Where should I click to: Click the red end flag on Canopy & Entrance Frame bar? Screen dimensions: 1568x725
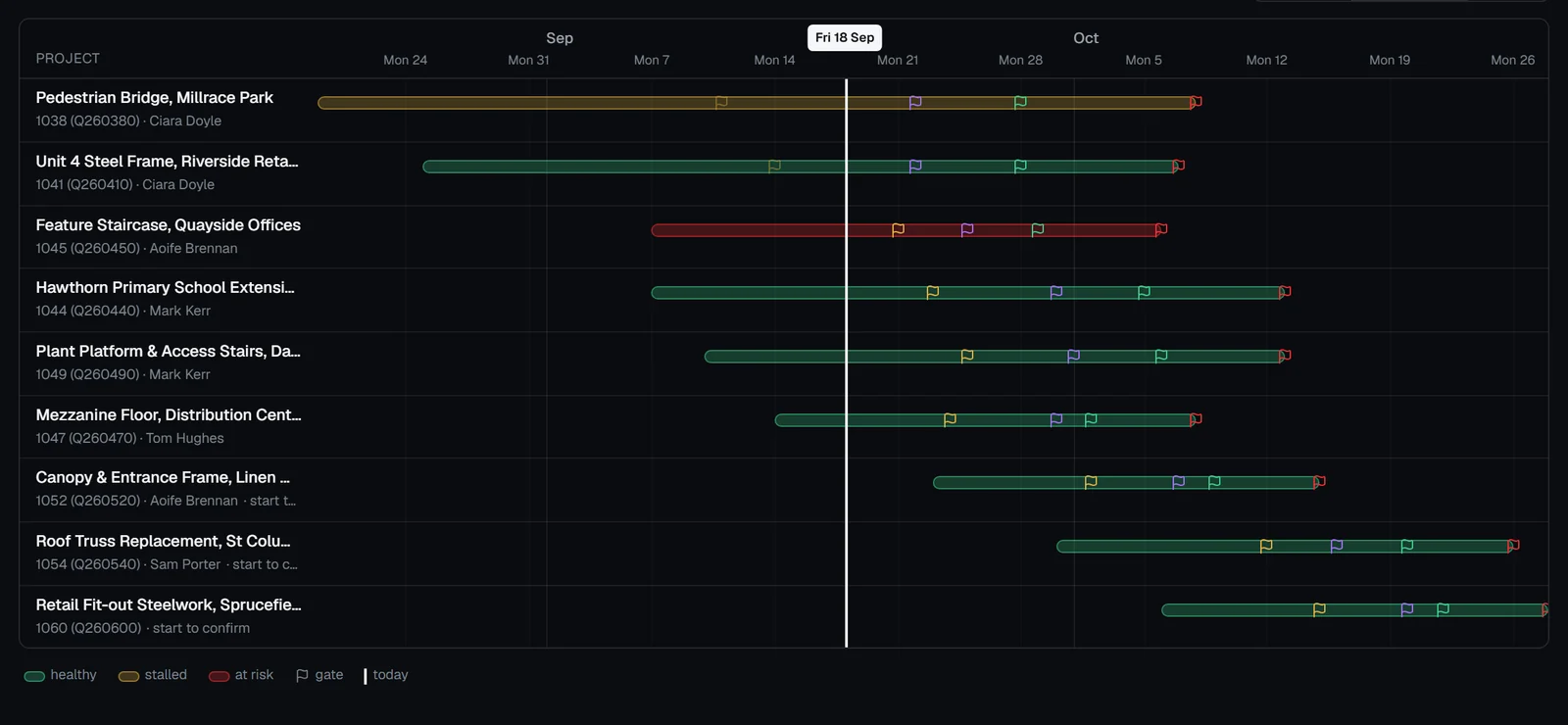click(1319, 482)
